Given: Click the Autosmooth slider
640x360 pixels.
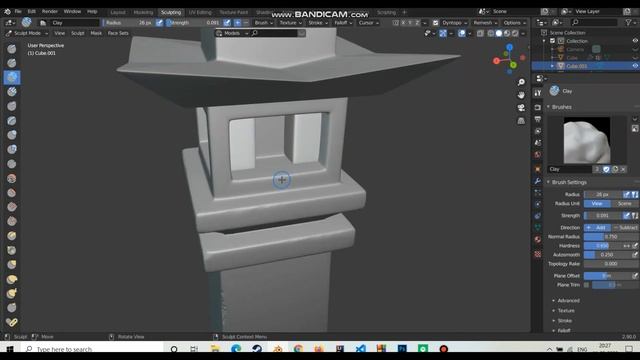Looking at the screenshot, I should tap(607, 255).
